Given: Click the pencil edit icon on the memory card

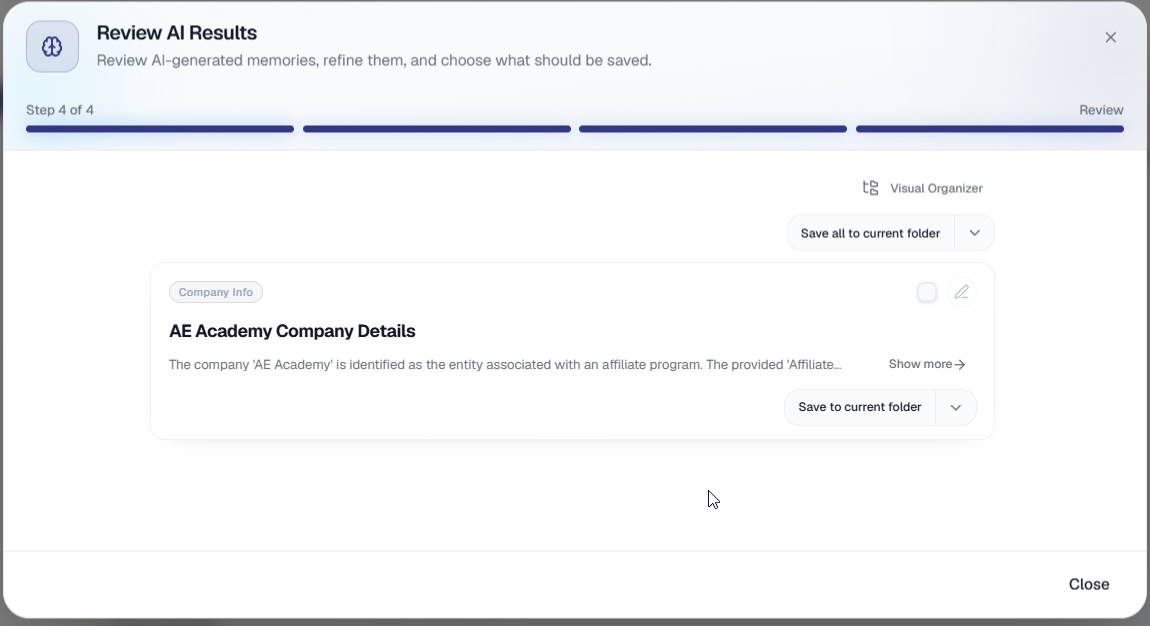Looking at the screenshot, I should coord(961,292).
